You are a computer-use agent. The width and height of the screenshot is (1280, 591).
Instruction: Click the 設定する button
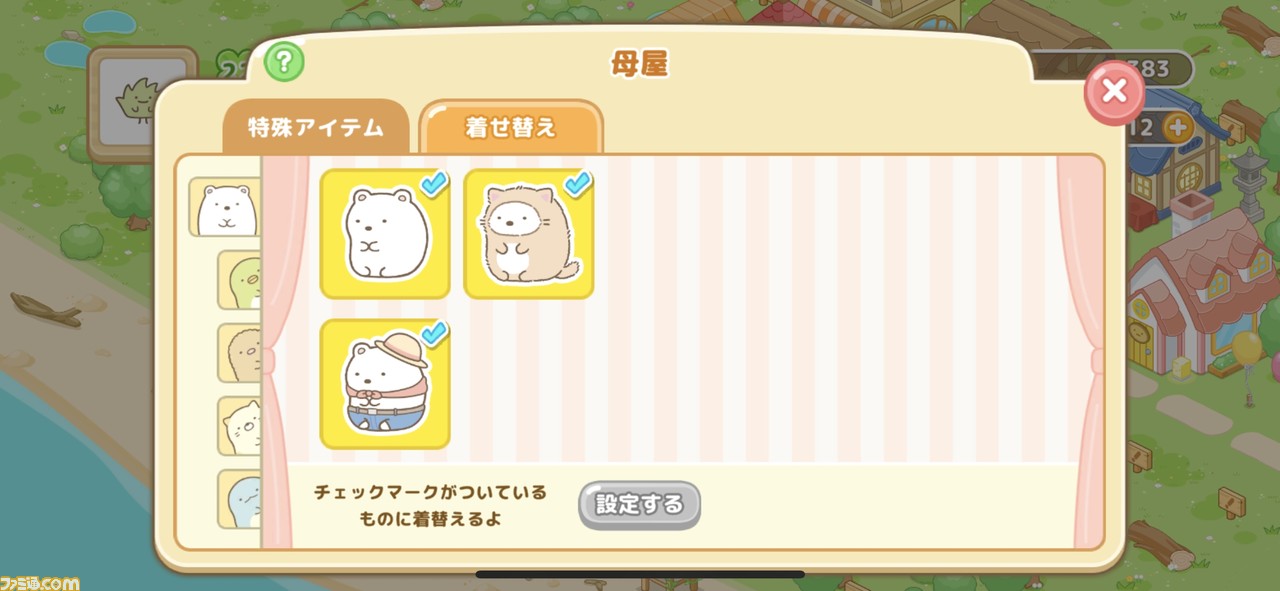tap(639, 505)
